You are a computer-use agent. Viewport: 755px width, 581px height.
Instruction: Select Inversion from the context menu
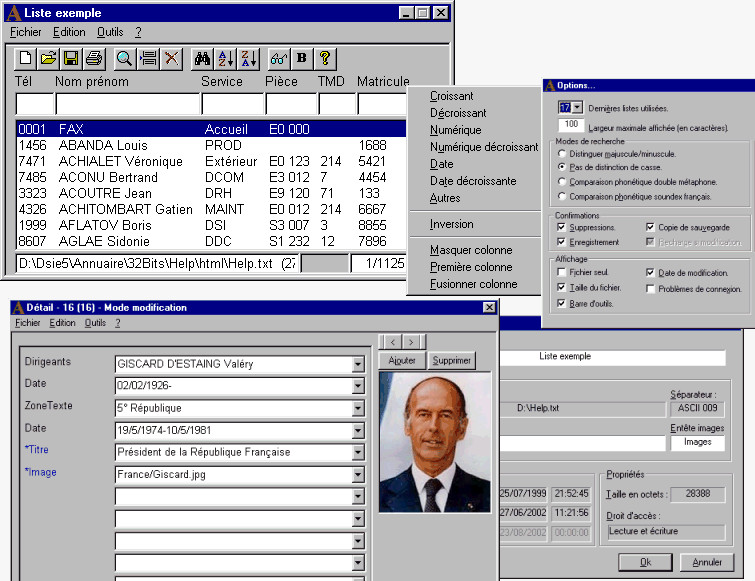pyautogui.click(x=452, y=224)
